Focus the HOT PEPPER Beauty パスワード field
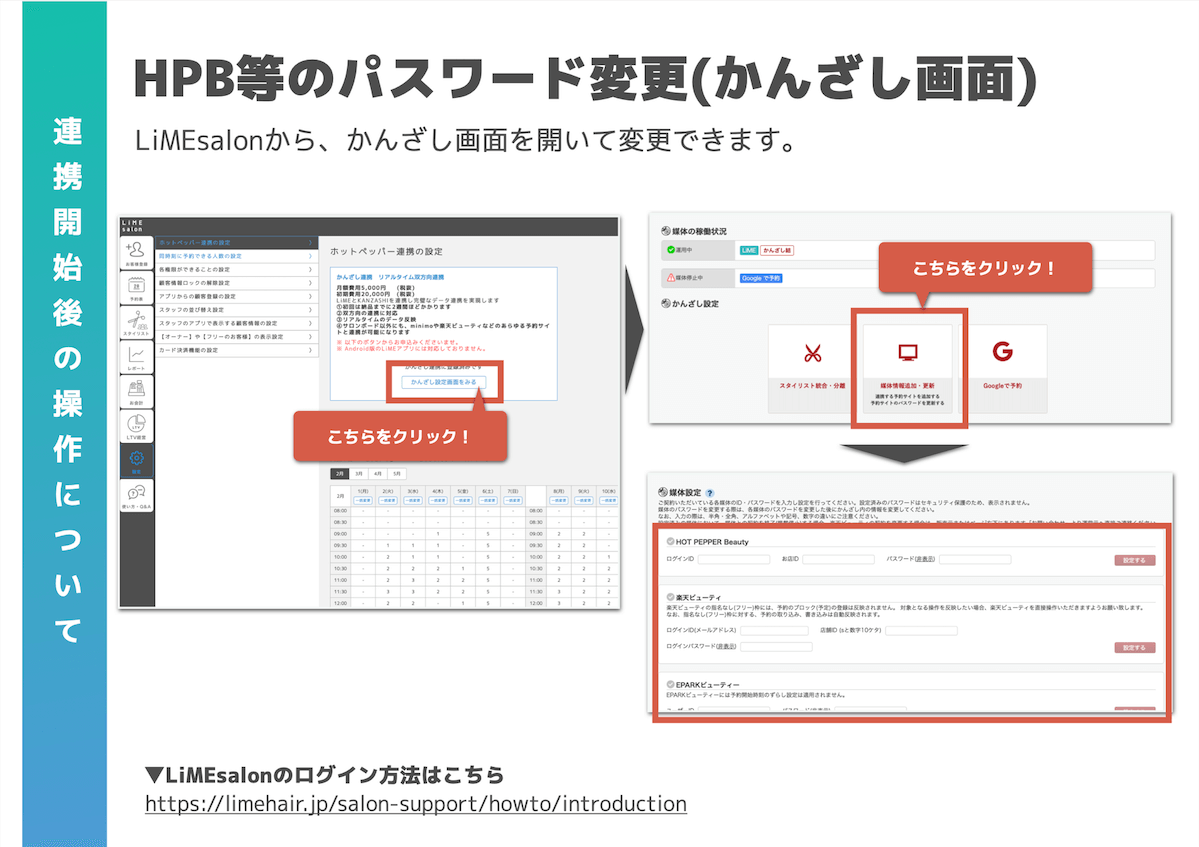 pos(975,560)
